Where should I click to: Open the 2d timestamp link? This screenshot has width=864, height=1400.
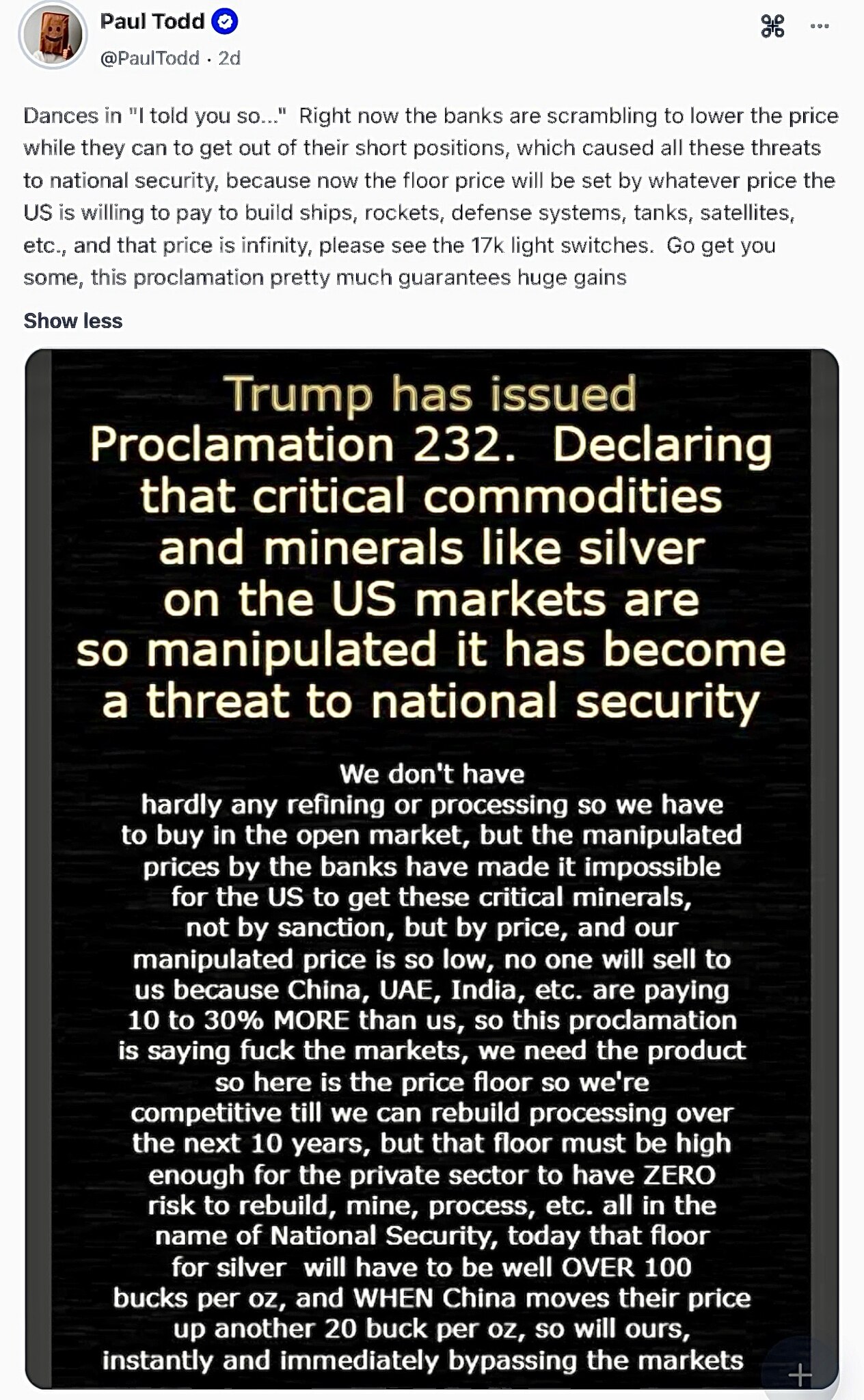point(230,58)
